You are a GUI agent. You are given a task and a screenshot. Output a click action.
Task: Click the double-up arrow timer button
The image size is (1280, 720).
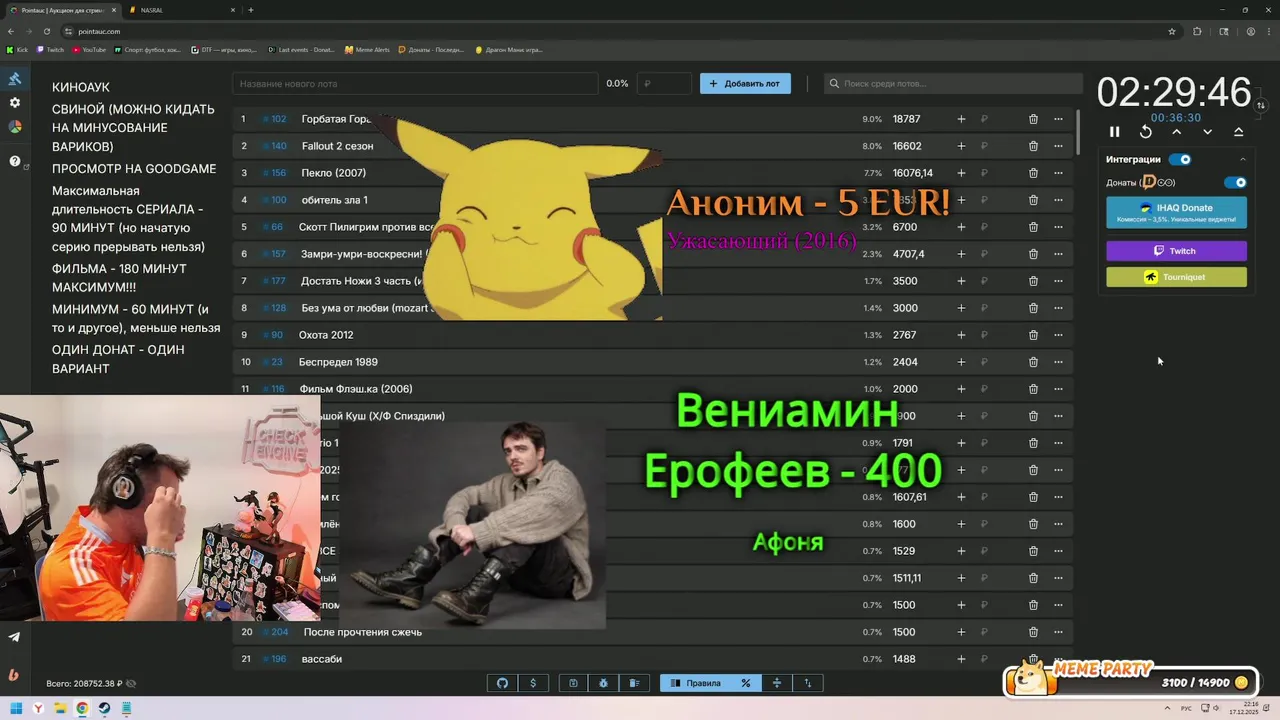pyautogui.click(x=1239, y=132)
